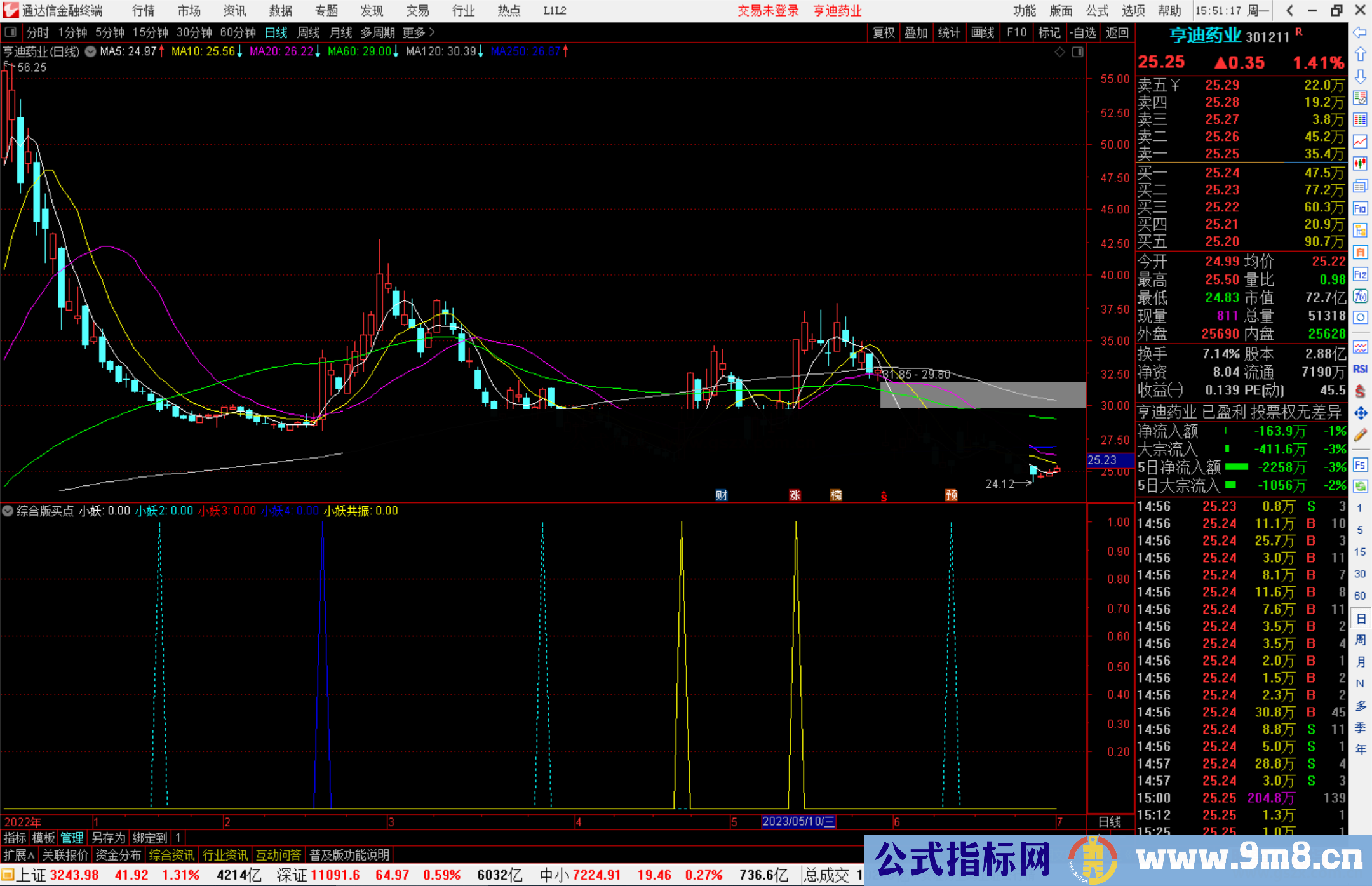Viewport: 1372px width, 886px height.
Task: Open the candlestick chart icon in sidebar
Action: pos(1360,164)
